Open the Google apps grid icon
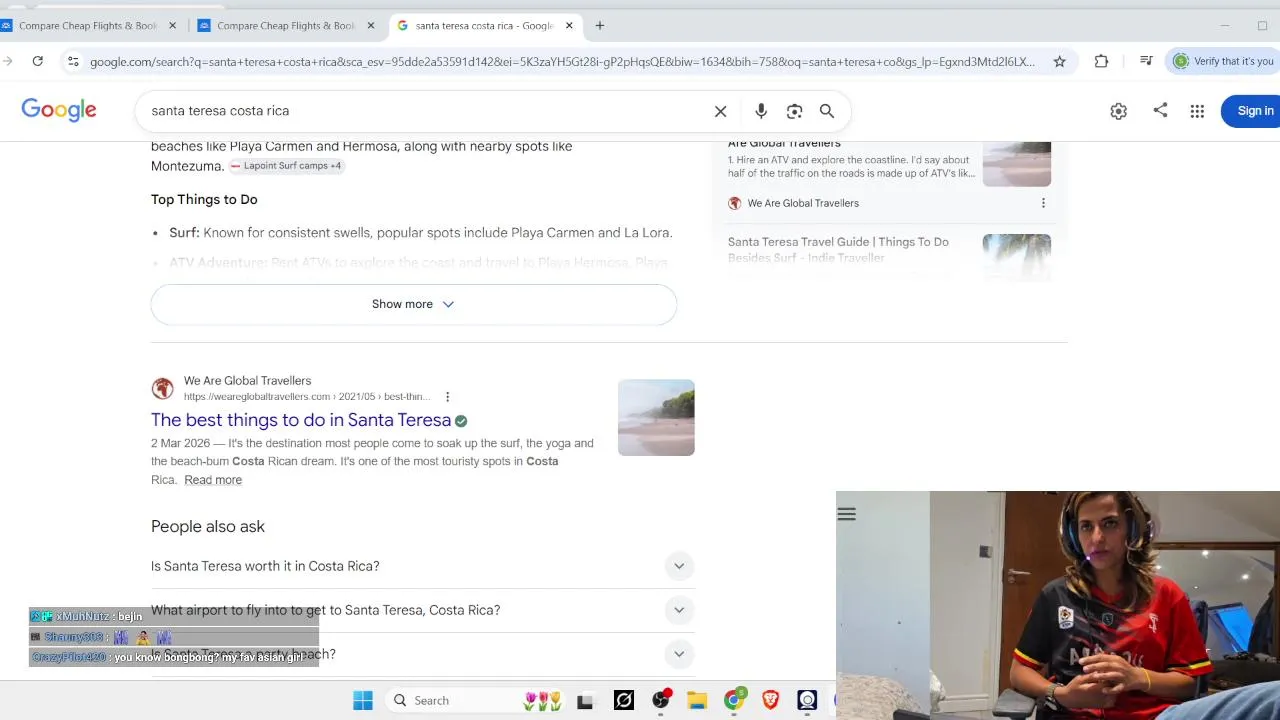The height and width of the screenshot is (720, 1280). tap(1197, 111)
